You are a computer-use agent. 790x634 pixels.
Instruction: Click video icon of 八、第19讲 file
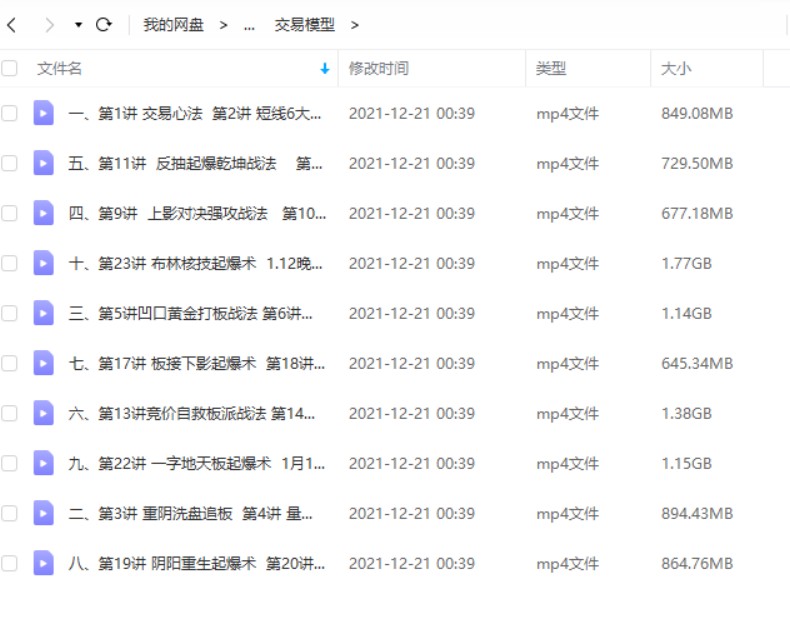(x=43, y=563)
